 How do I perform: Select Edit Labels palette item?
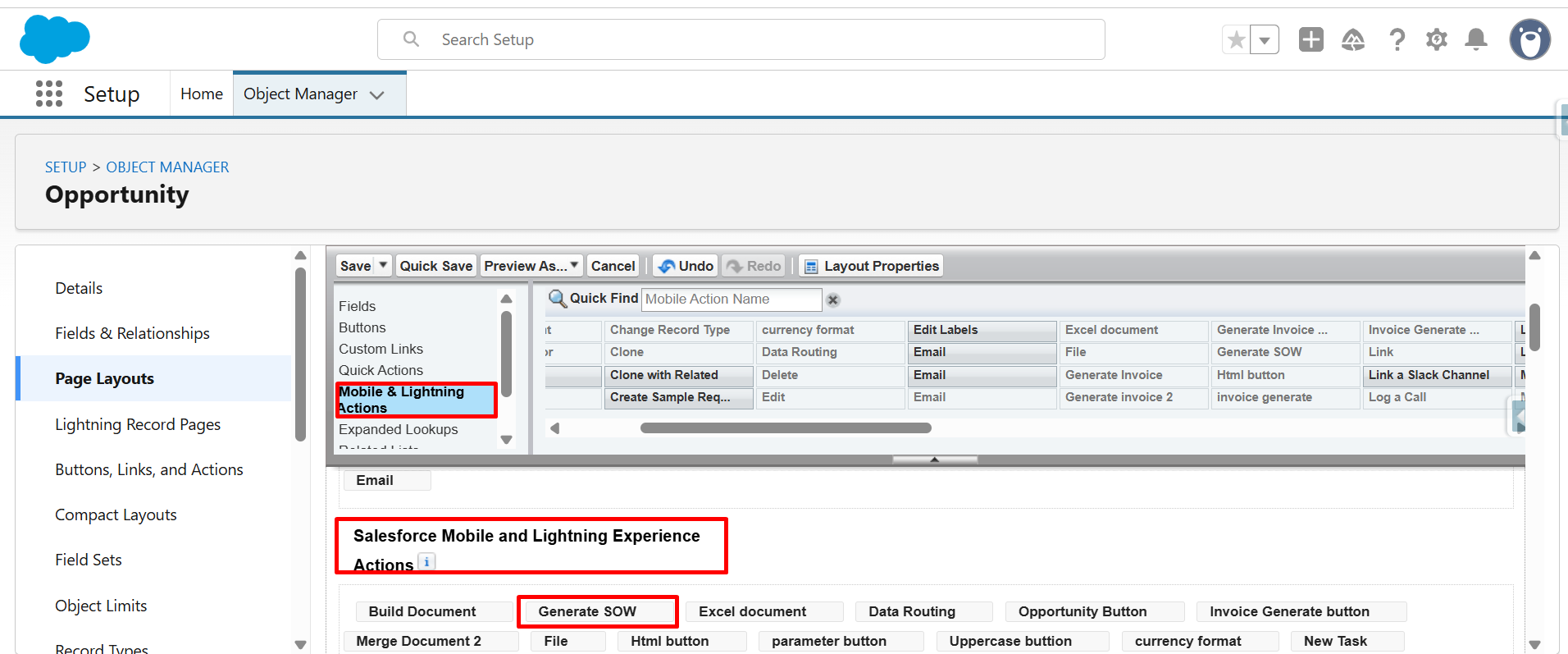pos(982,330)
